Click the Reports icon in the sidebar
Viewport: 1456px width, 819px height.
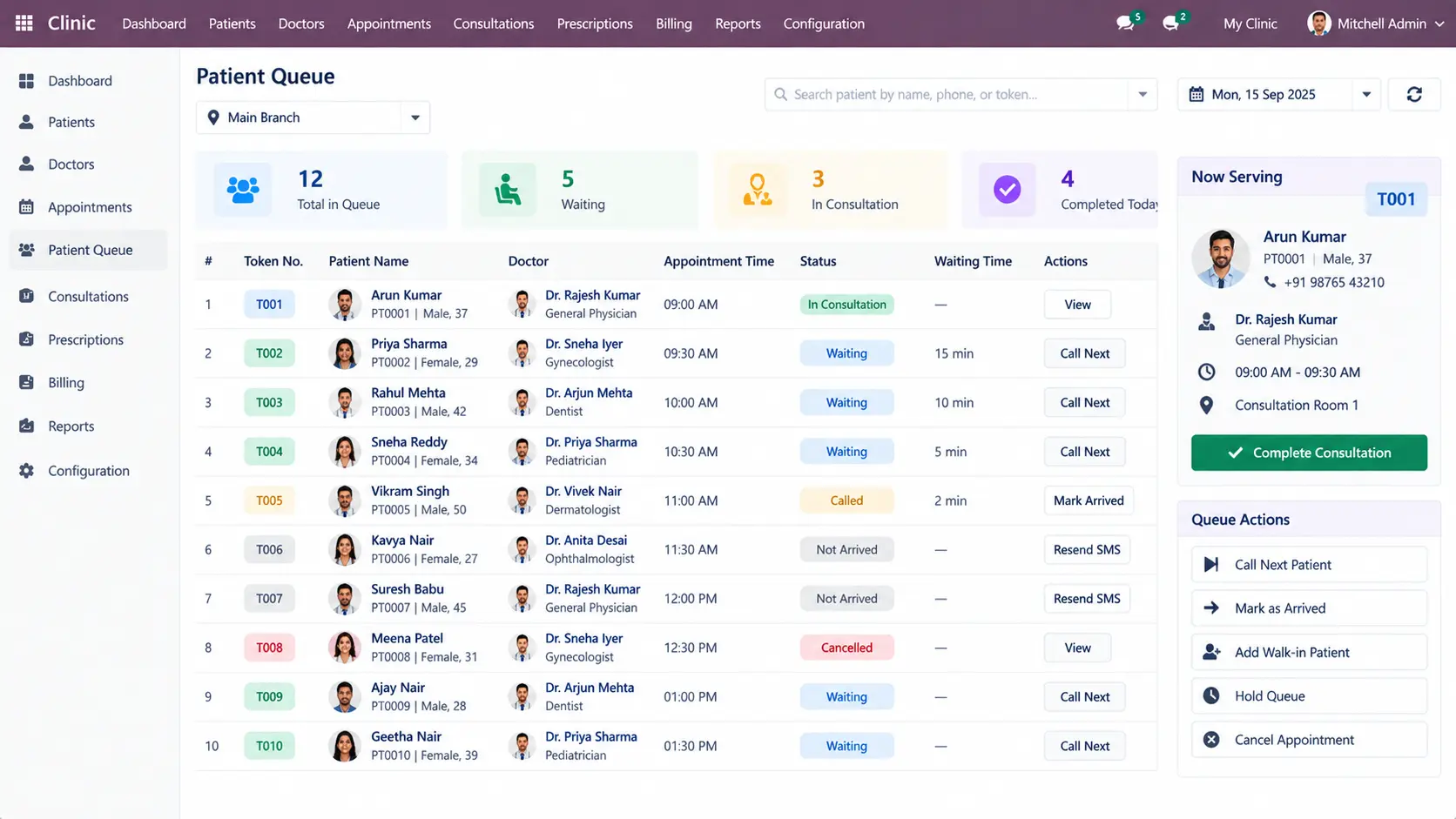27,426
